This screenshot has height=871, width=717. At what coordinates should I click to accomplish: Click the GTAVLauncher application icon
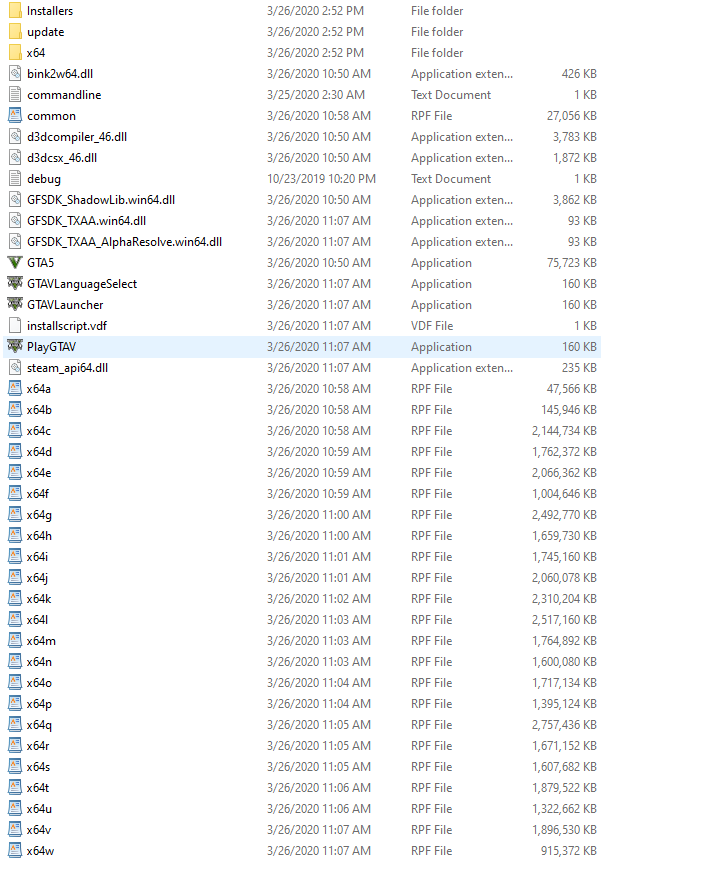tap(16, 304)
